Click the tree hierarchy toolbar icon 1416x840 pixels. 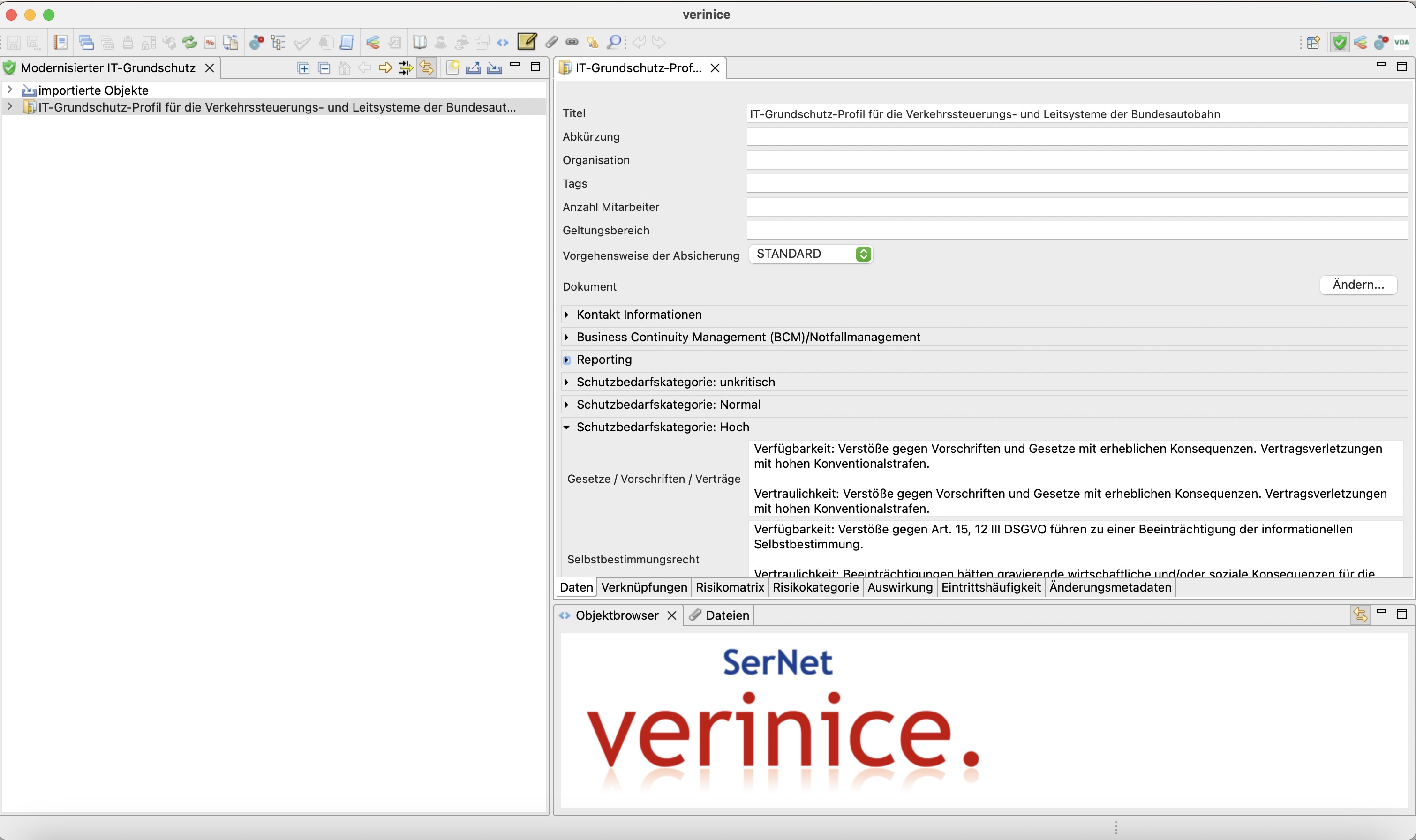pyautogui.click(x=278, y=42)
